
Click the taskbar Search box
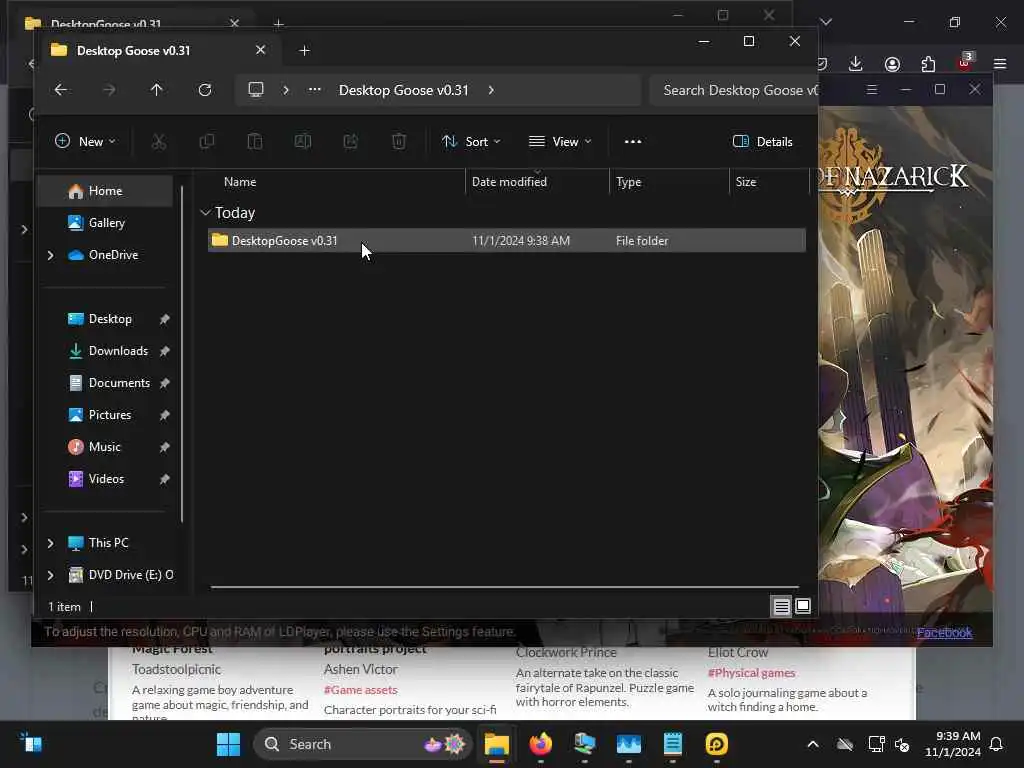[x=363, y=744]
